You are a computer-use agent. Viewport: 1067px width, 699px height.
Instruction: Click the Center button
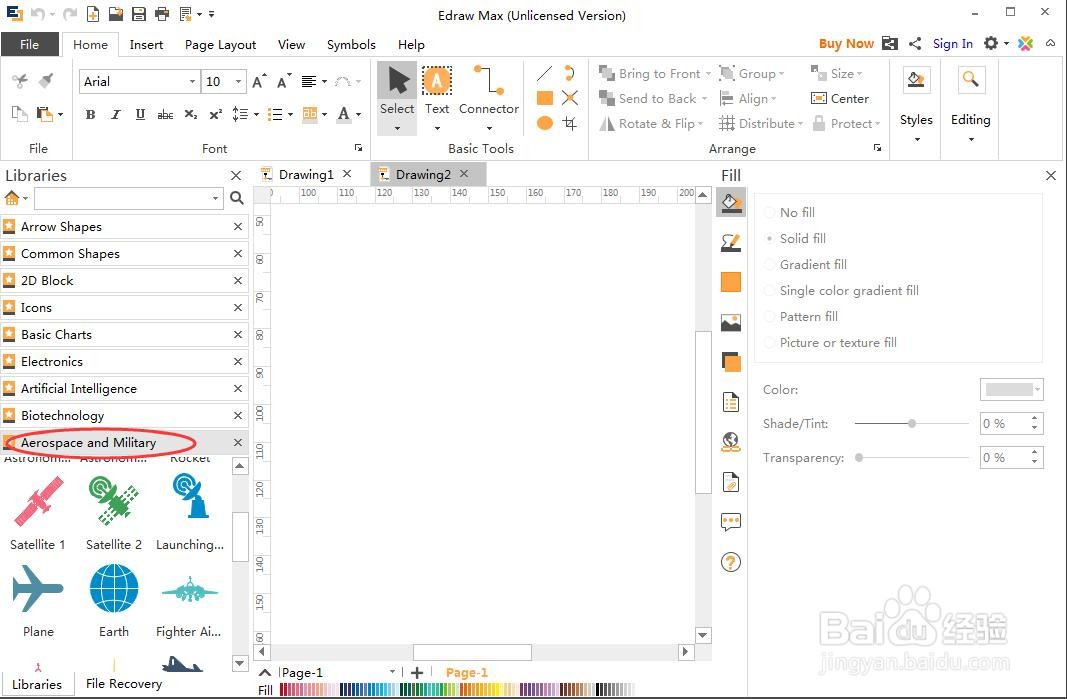(840, 99)
